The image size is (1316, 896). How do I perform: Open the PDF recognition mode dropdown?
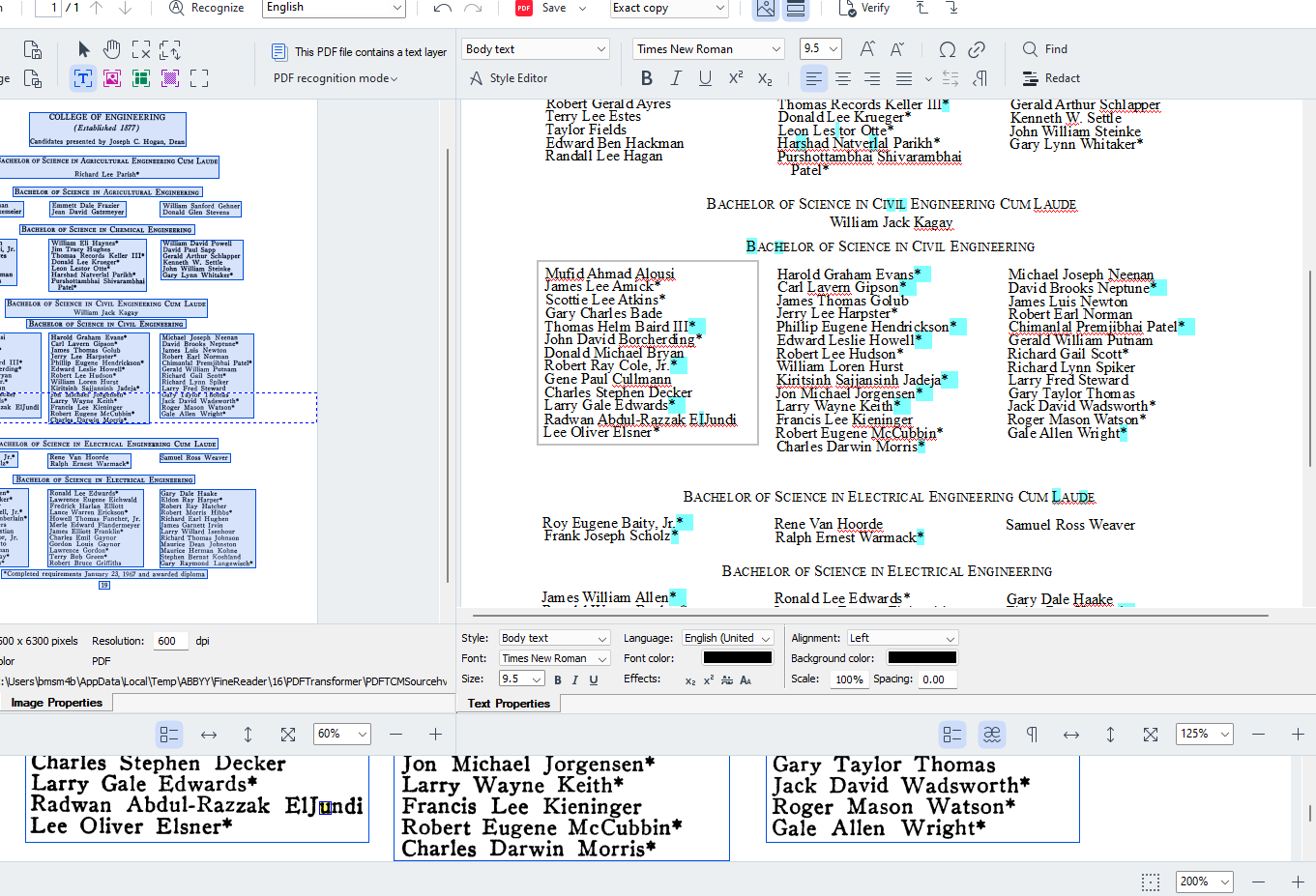click(335, 78)
